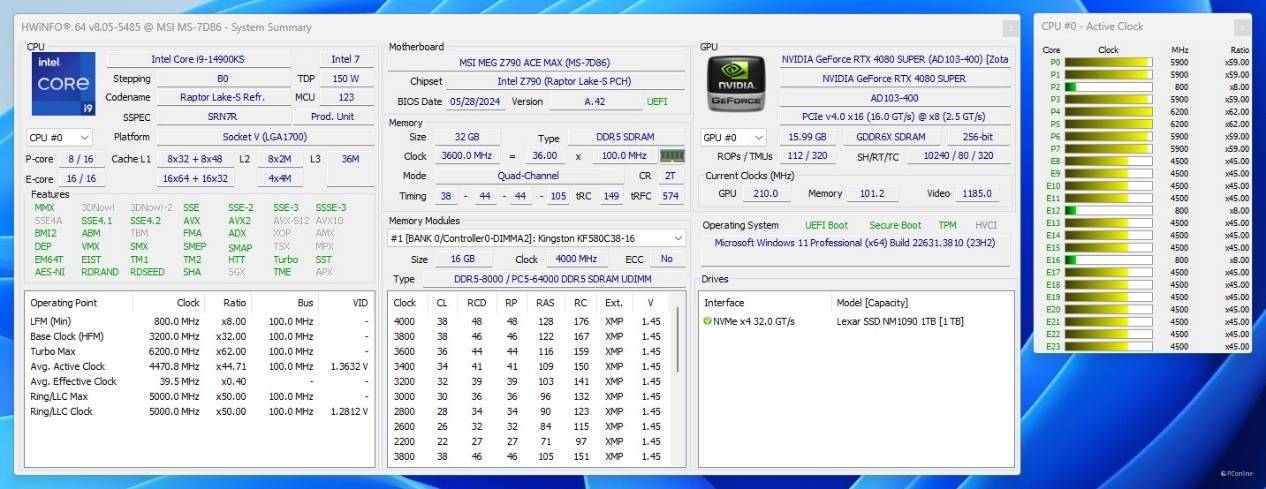Screen dimensions: 1266x489
Task: Select the Lexar SSD NM1090 1TB drive entry
Action: pyautogui.click(x=858, y=321)
